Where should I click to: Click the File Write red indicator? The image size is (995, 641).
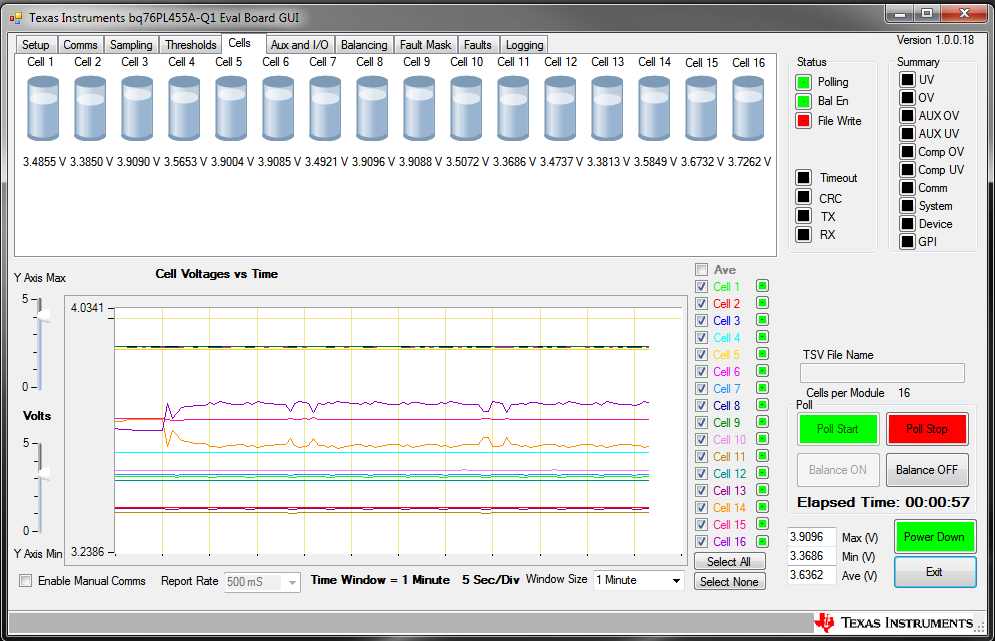[803, 121]
